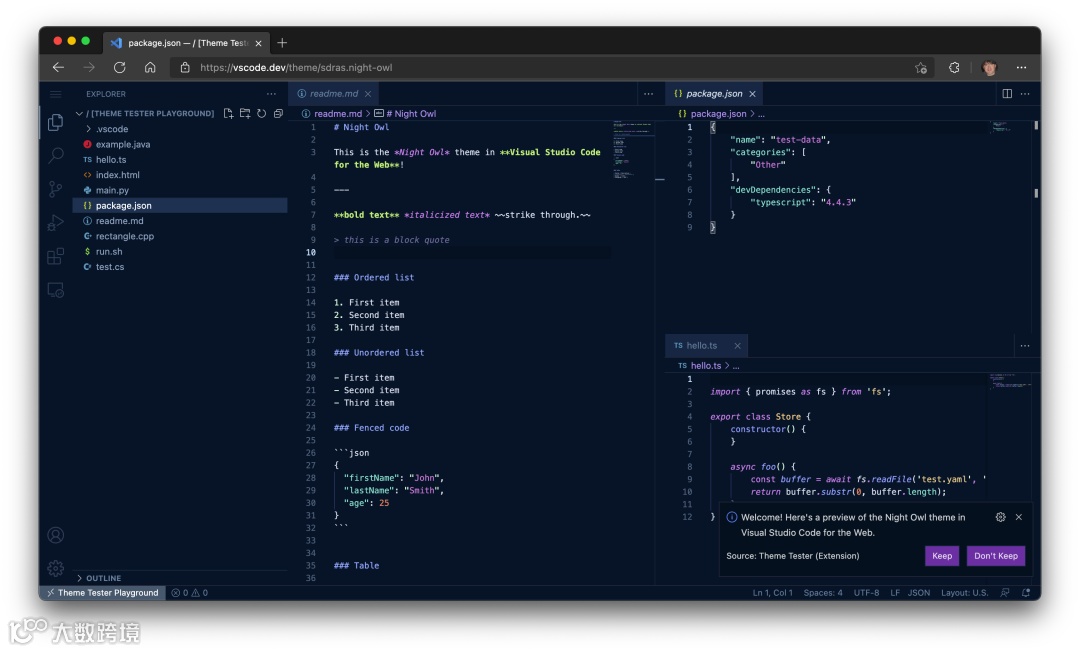Open more actions for readme.md editor group
This screenshot has width=1080, height=652.
[648, 94]
